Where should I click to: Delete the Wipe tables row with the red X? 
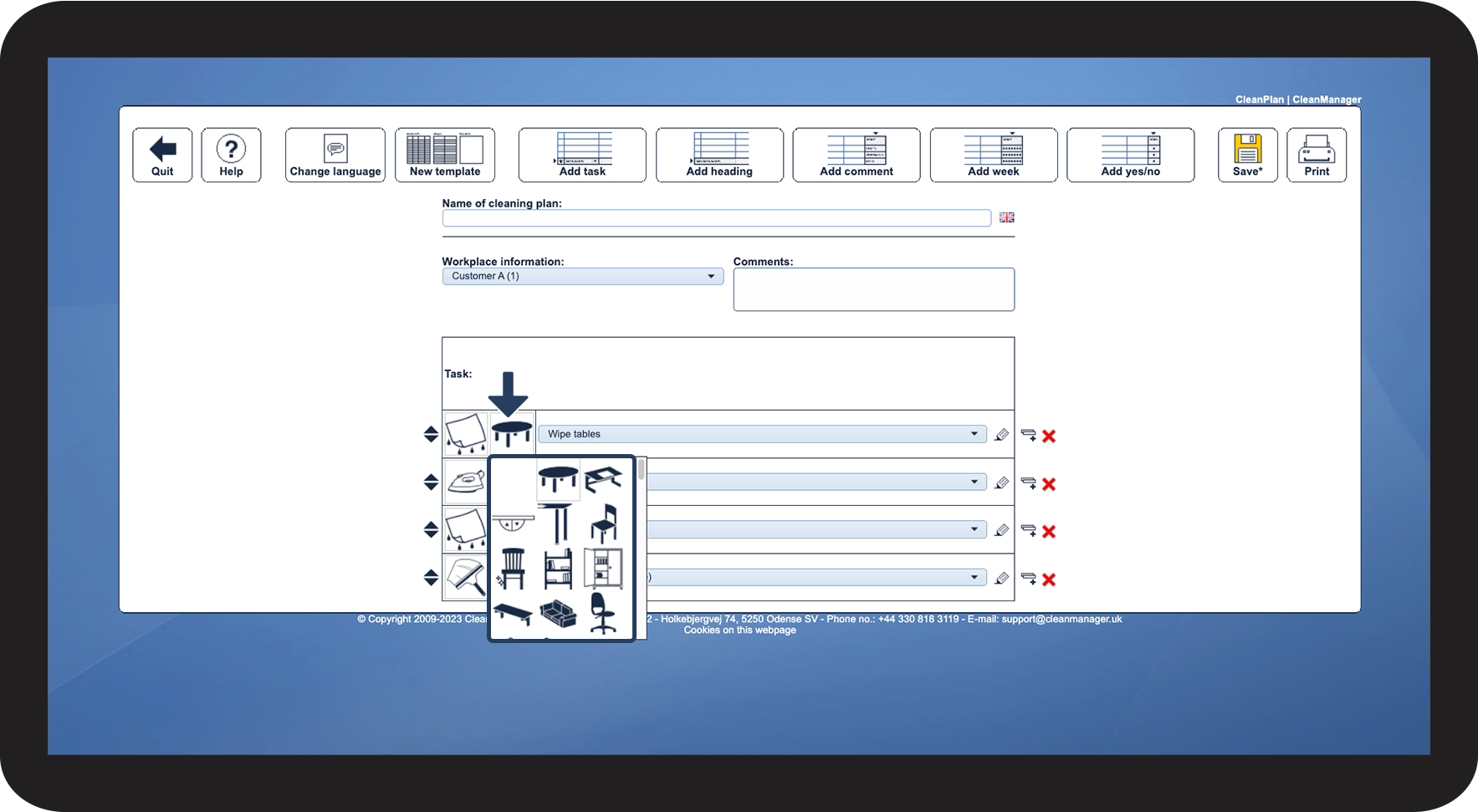click(1049, 436)
